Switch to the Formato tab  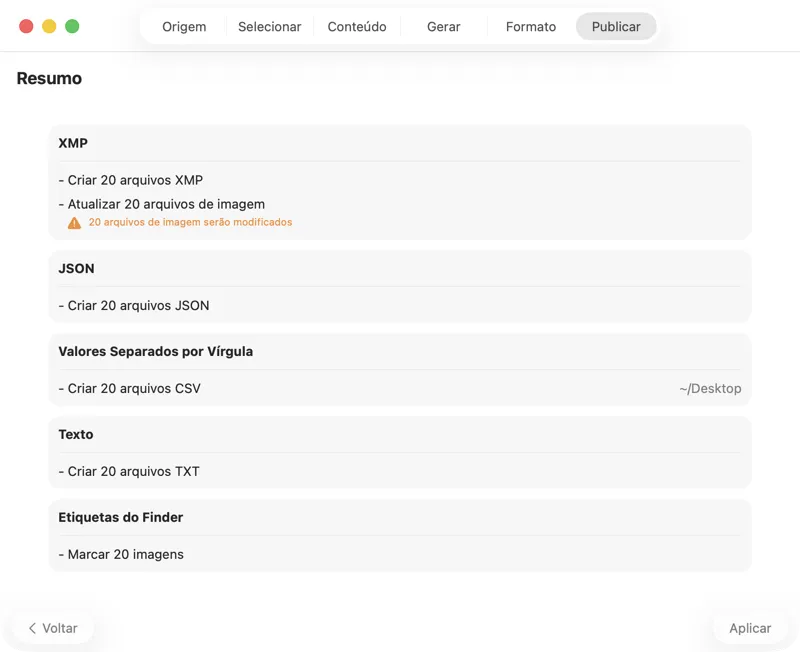[530, 27]
